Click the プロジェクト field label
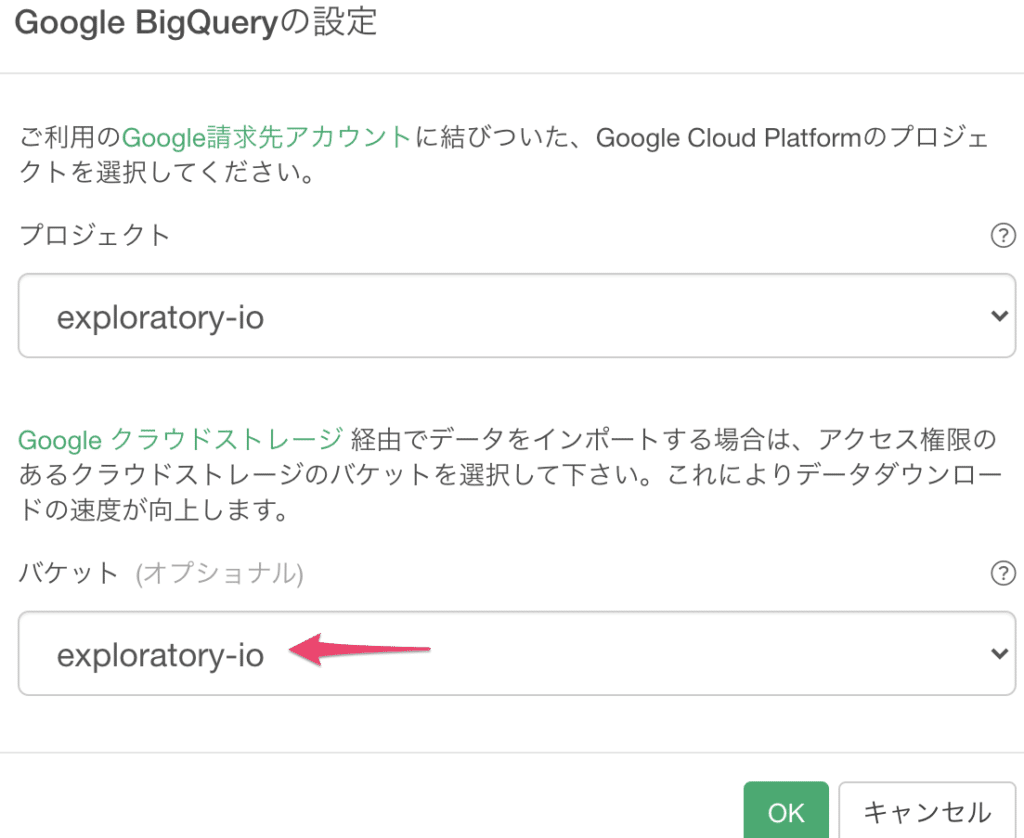Screen dimensions: 1024x838 click(x=95, y=236)
